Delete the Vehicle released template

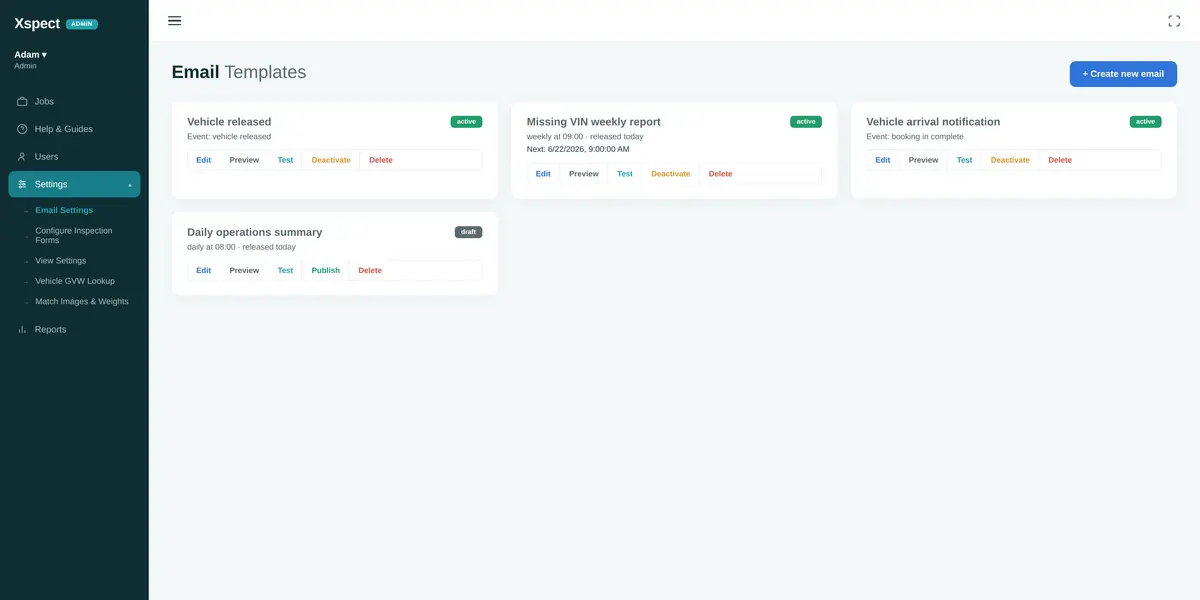pyautogui.click(x=381, y=160)
